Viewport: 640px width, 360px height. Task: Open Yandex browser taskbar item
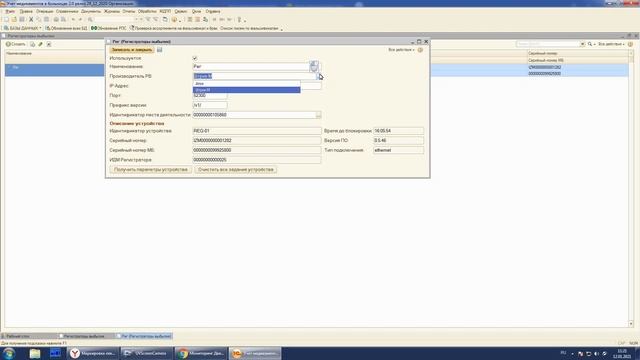(92, 353)
